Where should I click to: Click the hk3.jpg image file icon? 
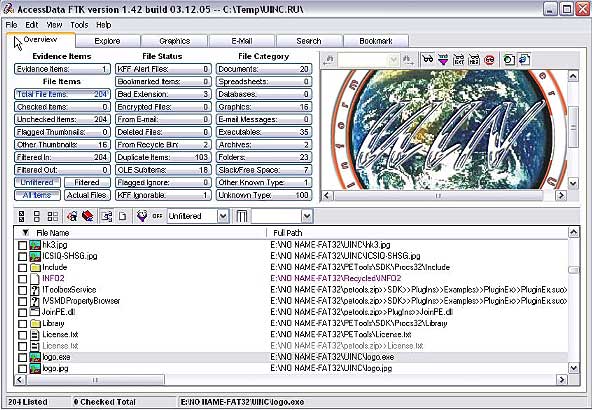click(x=35, y=245)
